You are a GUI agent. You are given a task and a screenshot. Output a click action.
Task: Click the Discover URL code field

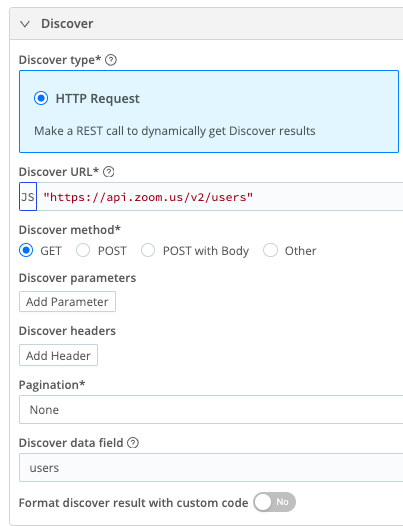(220, 197)
